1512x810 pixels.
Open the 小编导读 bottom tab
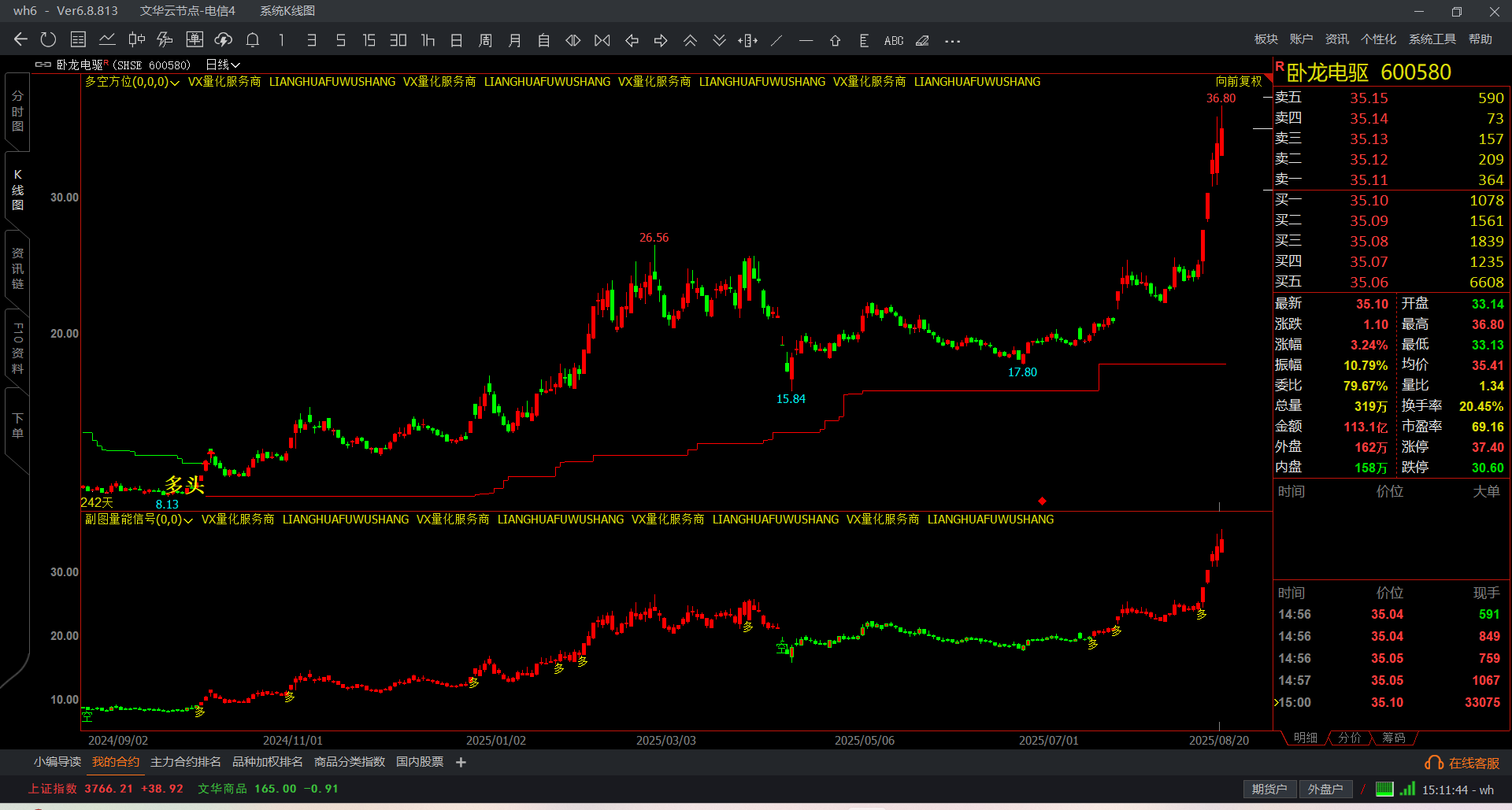point(57,762)
